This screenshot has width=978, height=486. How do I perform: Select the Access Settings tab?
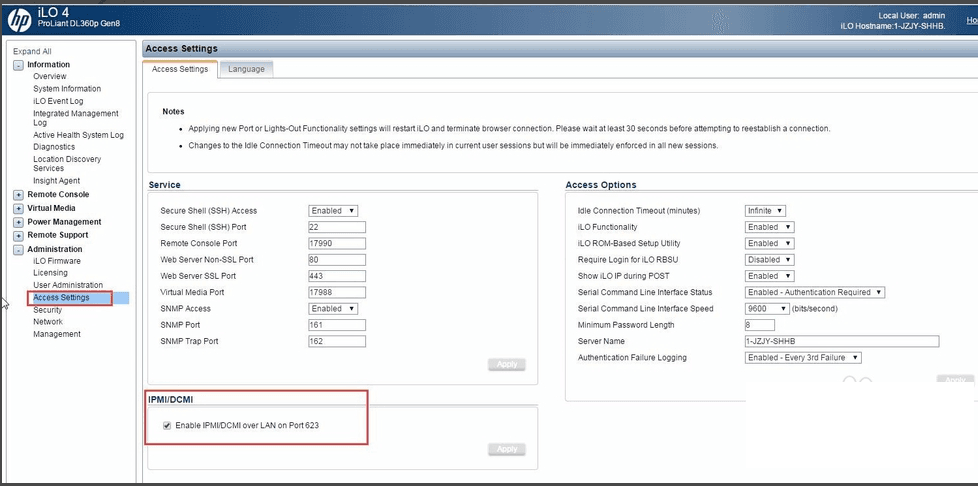[180, 69]
